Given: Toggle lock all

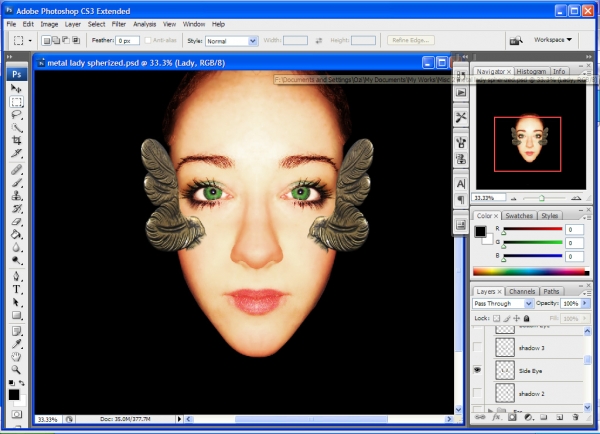Looking at the screenshot, I should 527,318.
